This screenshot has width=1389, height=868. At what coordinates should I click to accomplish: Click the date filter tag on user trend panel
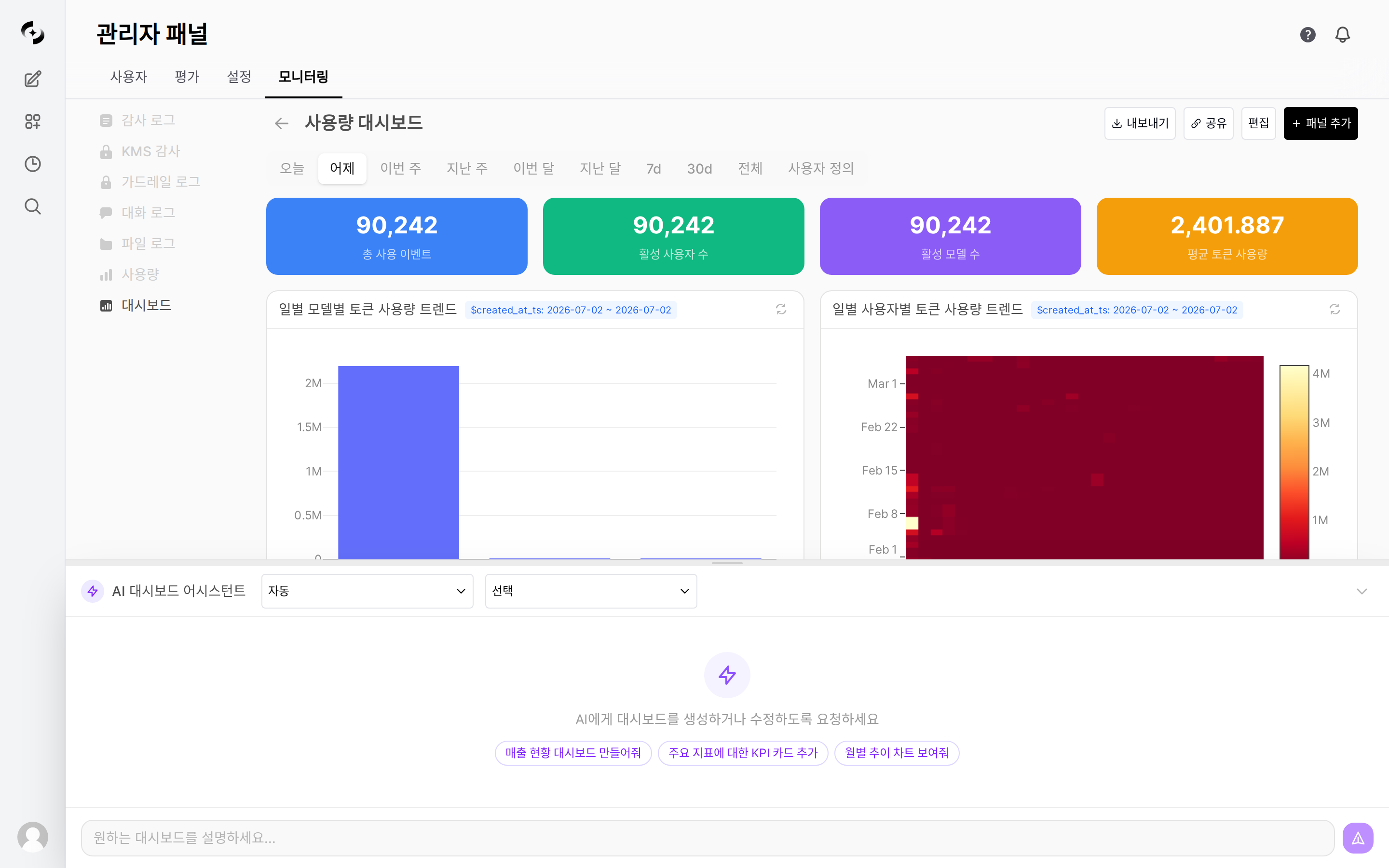[x=1136, y=310]
